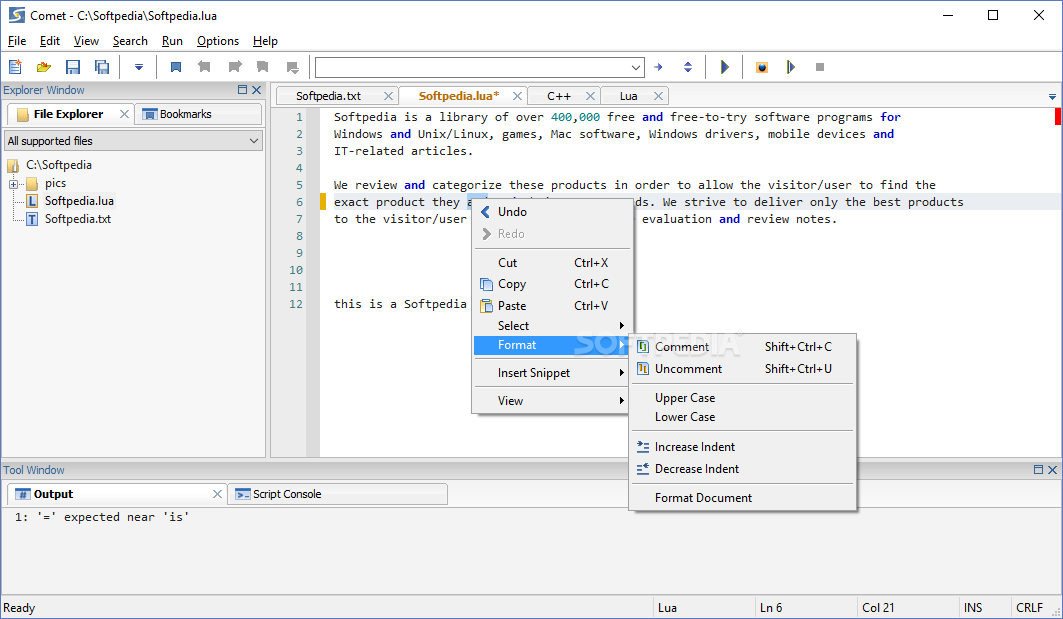Image resolution: width=1063 pixels, height=619 pixels.
Task: Open the File menu
Action: [x=17, y=41]
